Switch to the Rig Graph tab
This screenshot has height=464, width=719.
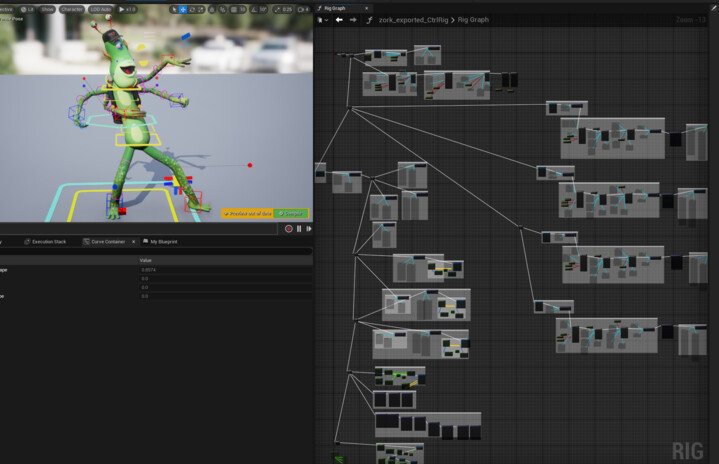[x=335, y=8]
